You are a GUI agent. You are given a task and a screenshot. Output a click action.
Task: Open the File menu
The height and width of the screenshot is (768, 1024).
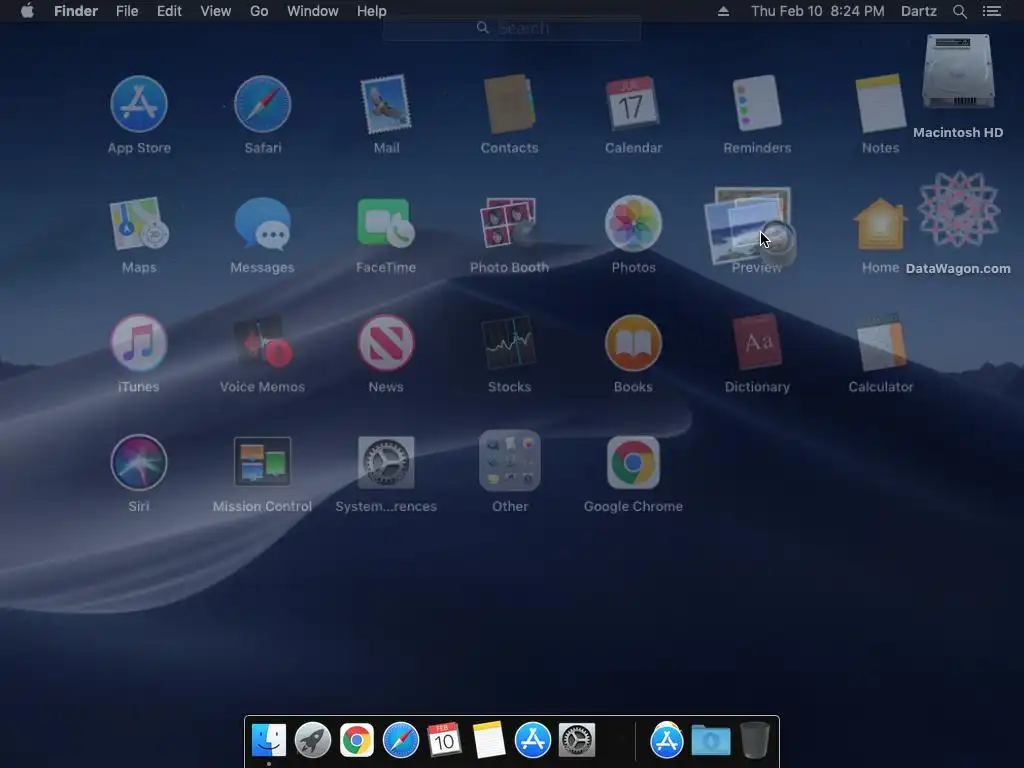(127, 11)
